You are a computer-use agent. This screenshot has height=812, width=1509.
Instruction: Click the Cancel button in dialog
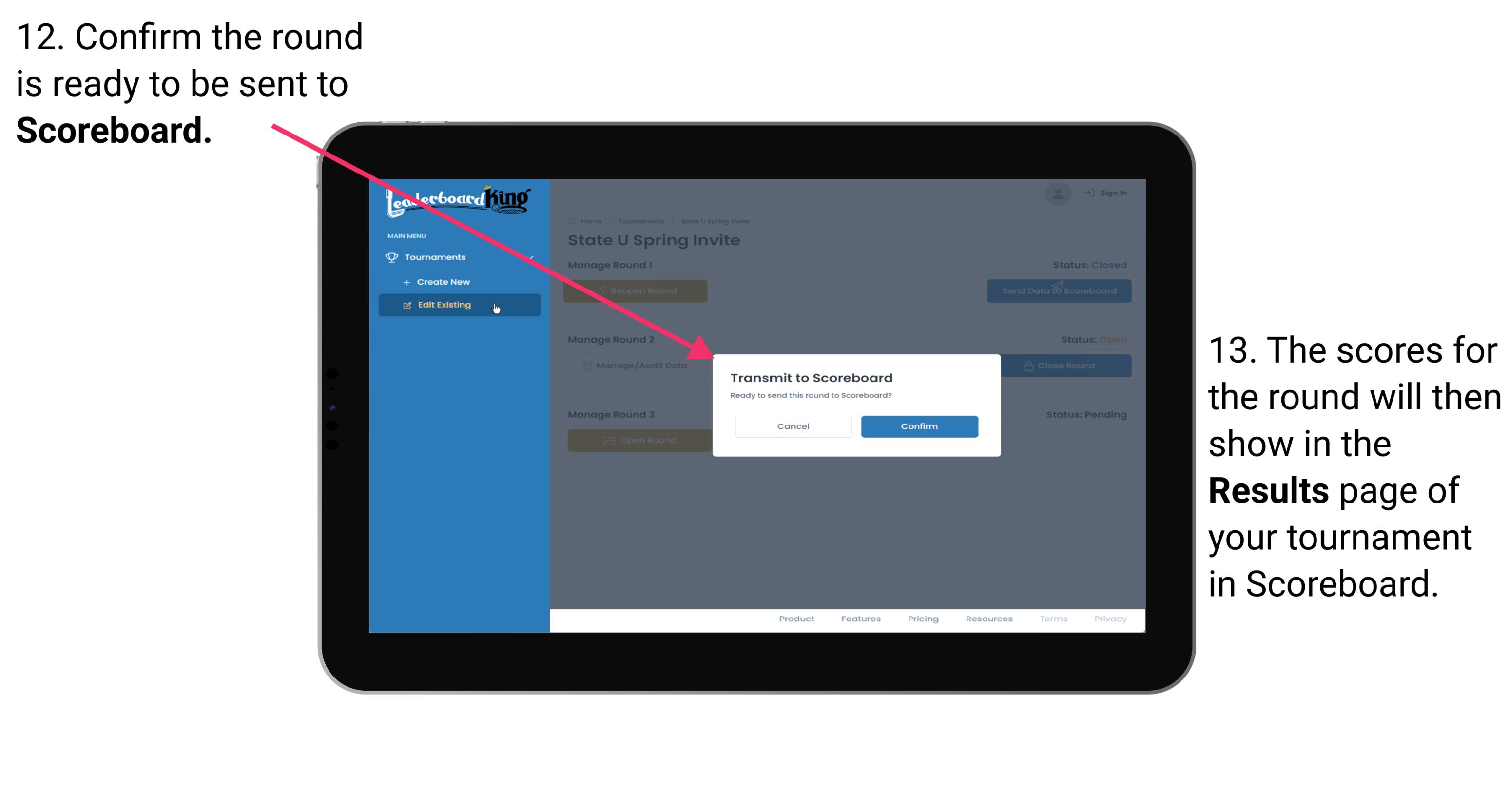click(x=793, y=425)
